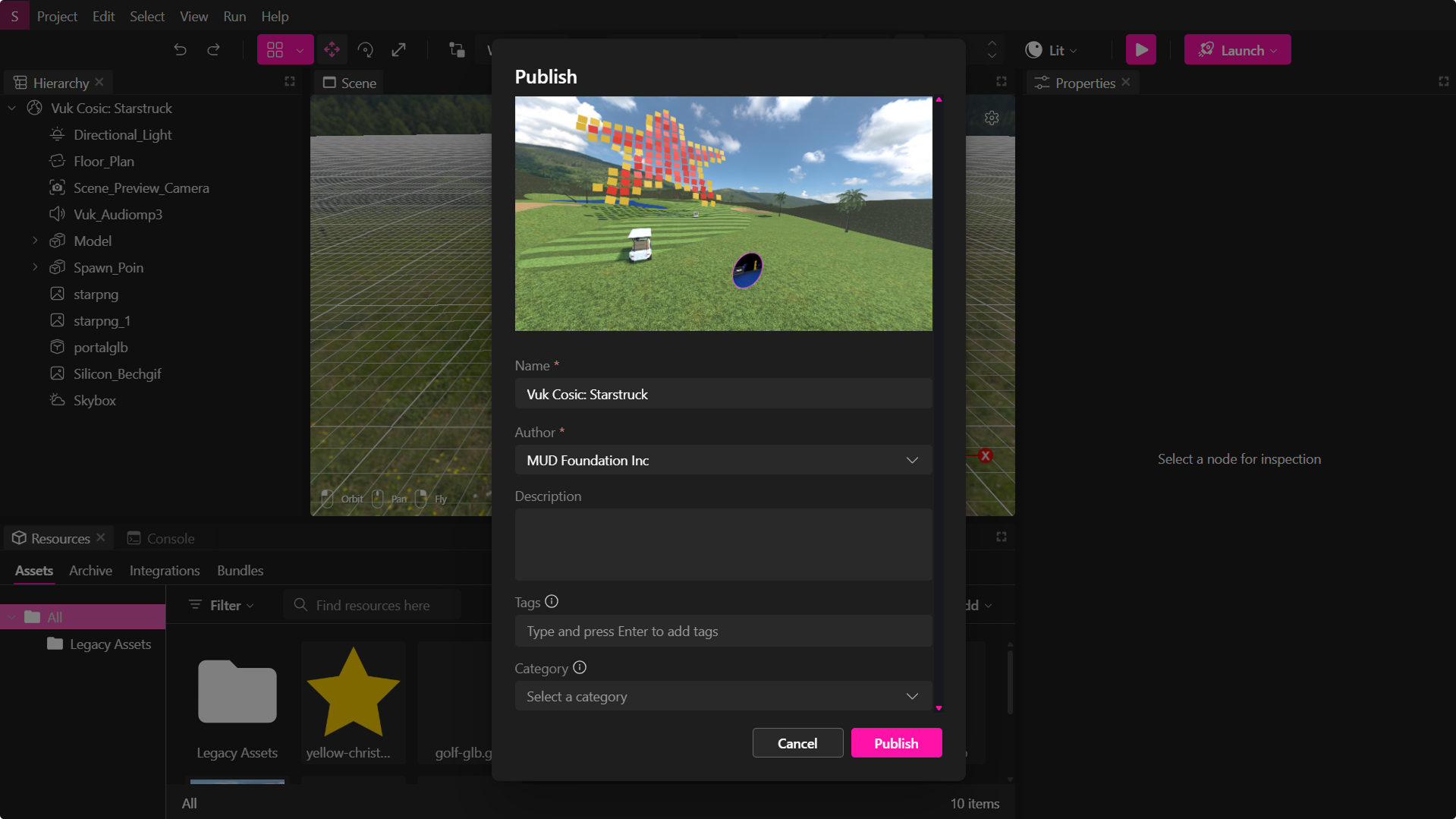
Task: Expand the Model node in Hierarchy
Action: click(35, 241)
